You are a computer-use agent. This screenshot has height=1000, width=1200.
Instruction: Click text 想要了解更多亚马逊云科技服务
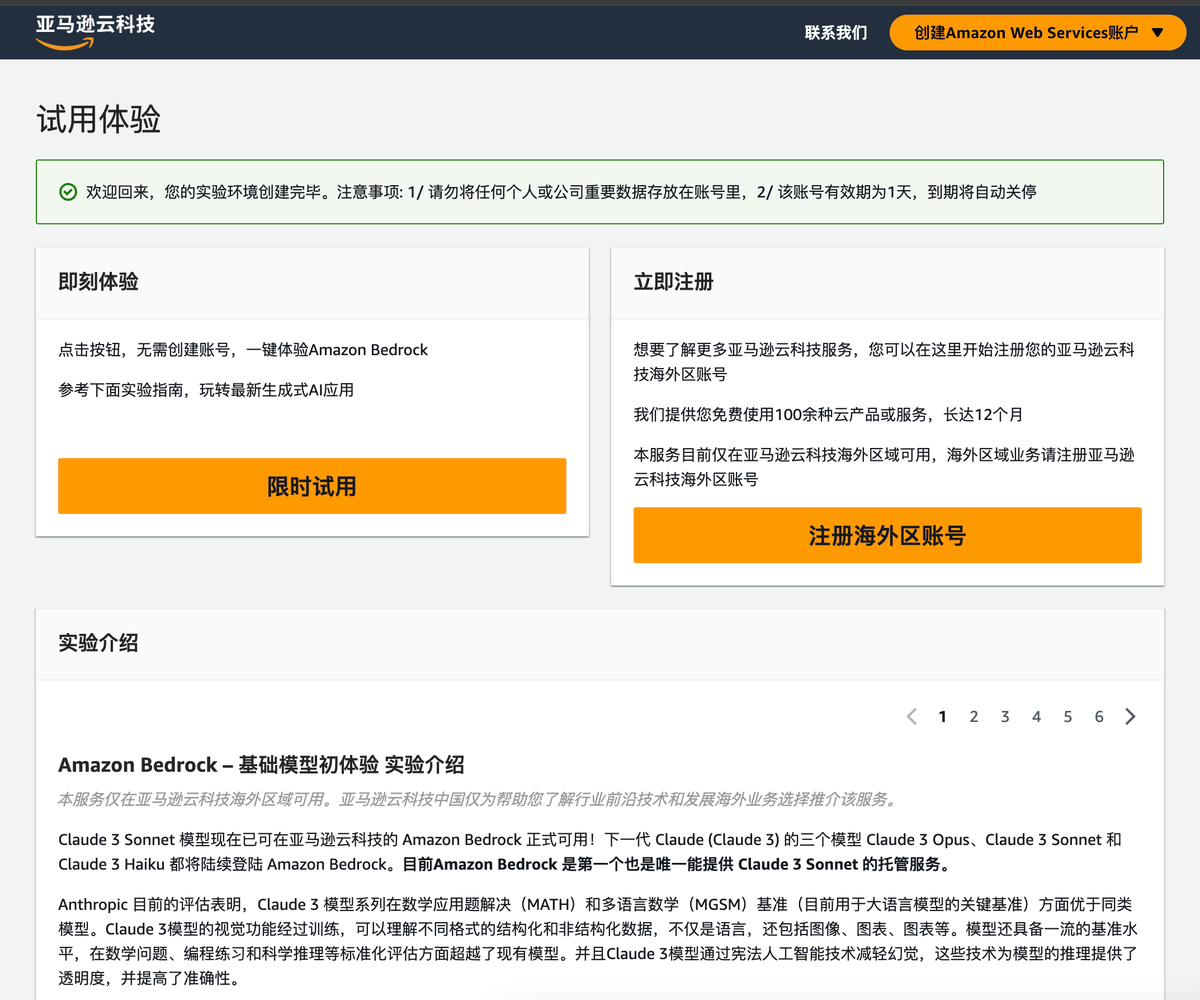click(884, 362)
